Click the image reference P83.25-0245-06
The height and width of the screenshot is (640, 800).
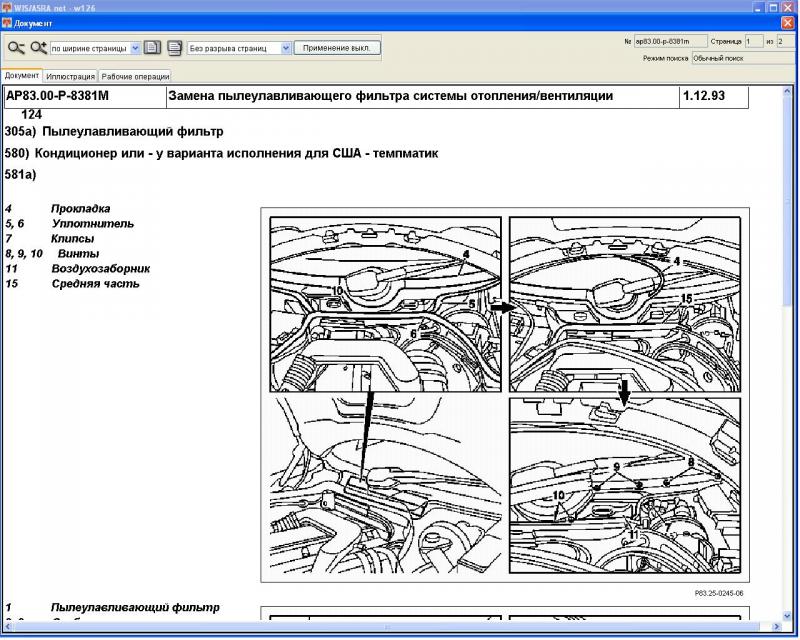(718, 593)
